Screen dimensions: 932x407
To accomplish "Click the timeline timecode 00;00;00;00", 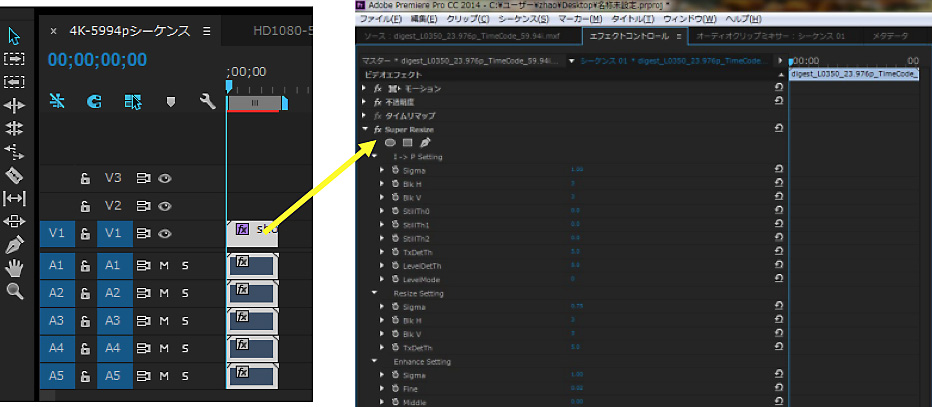I will click(97, 60).
